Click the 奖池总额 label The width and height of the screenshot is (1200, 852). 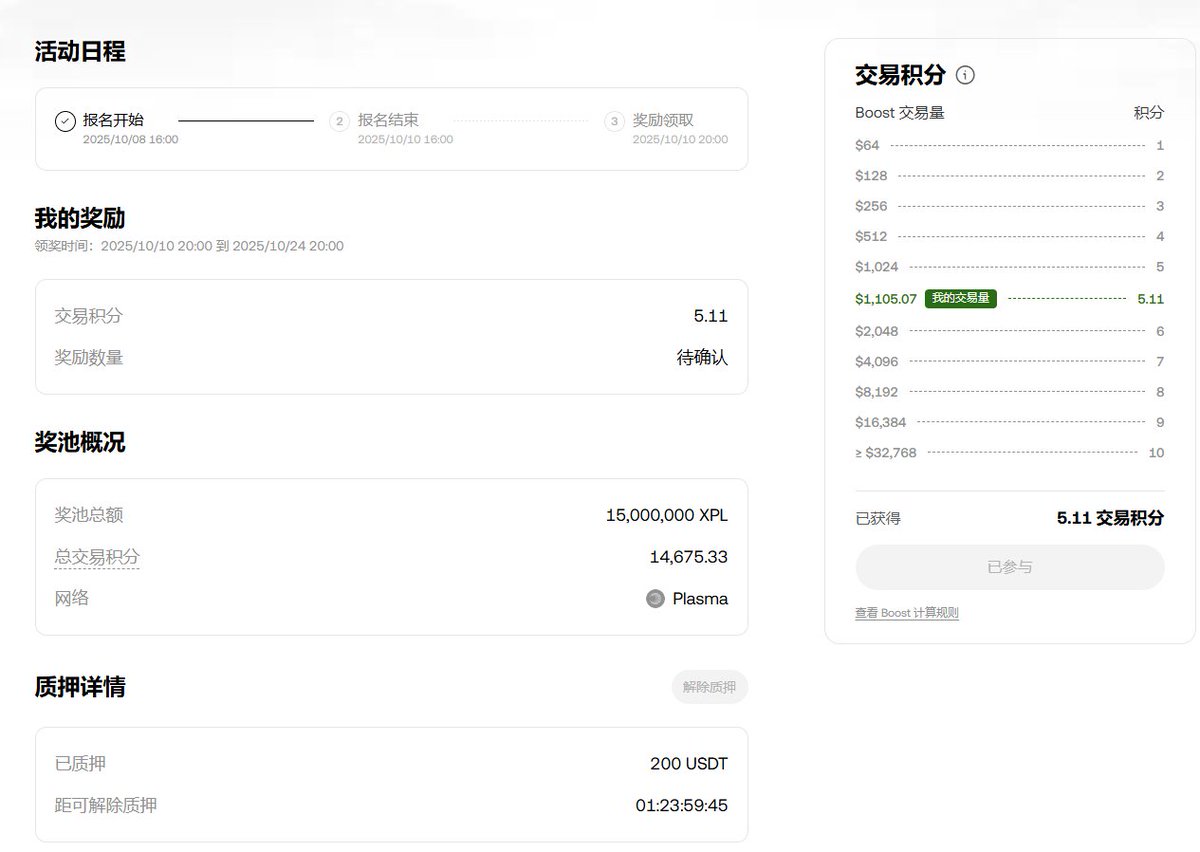(x=89, y=515)
